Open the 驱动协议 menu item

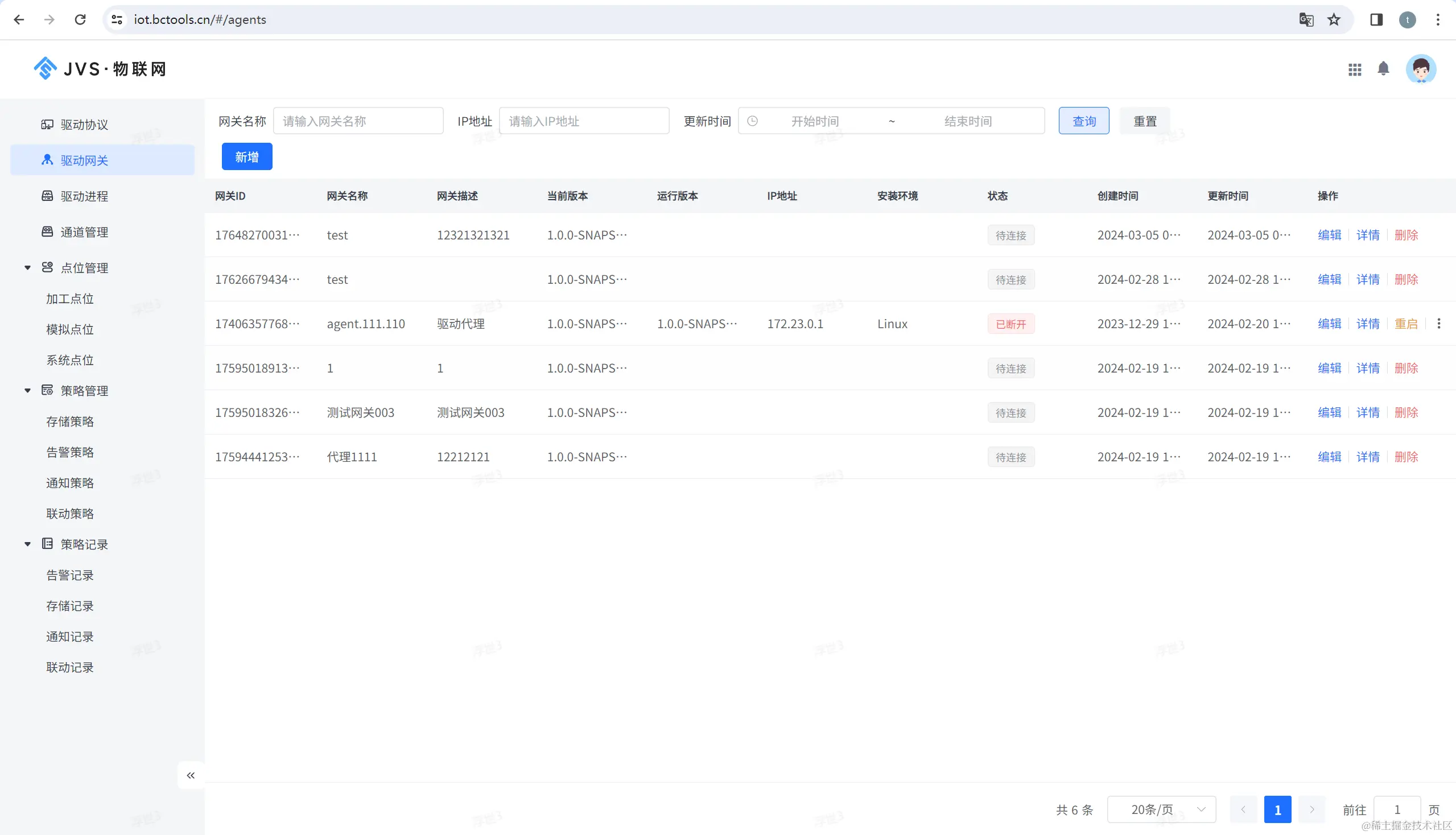[84, 125]
